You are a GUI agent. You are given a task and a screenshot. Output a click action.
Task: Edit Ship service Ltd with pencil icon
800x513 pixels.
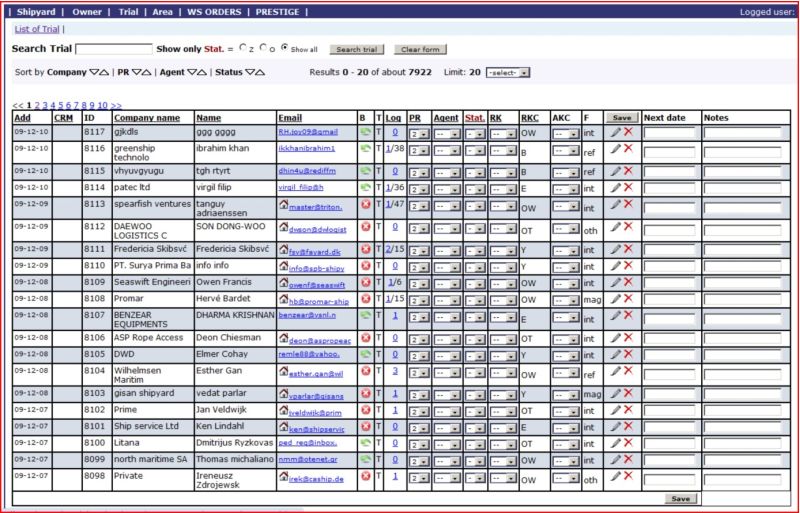click(x=616, y=426)
